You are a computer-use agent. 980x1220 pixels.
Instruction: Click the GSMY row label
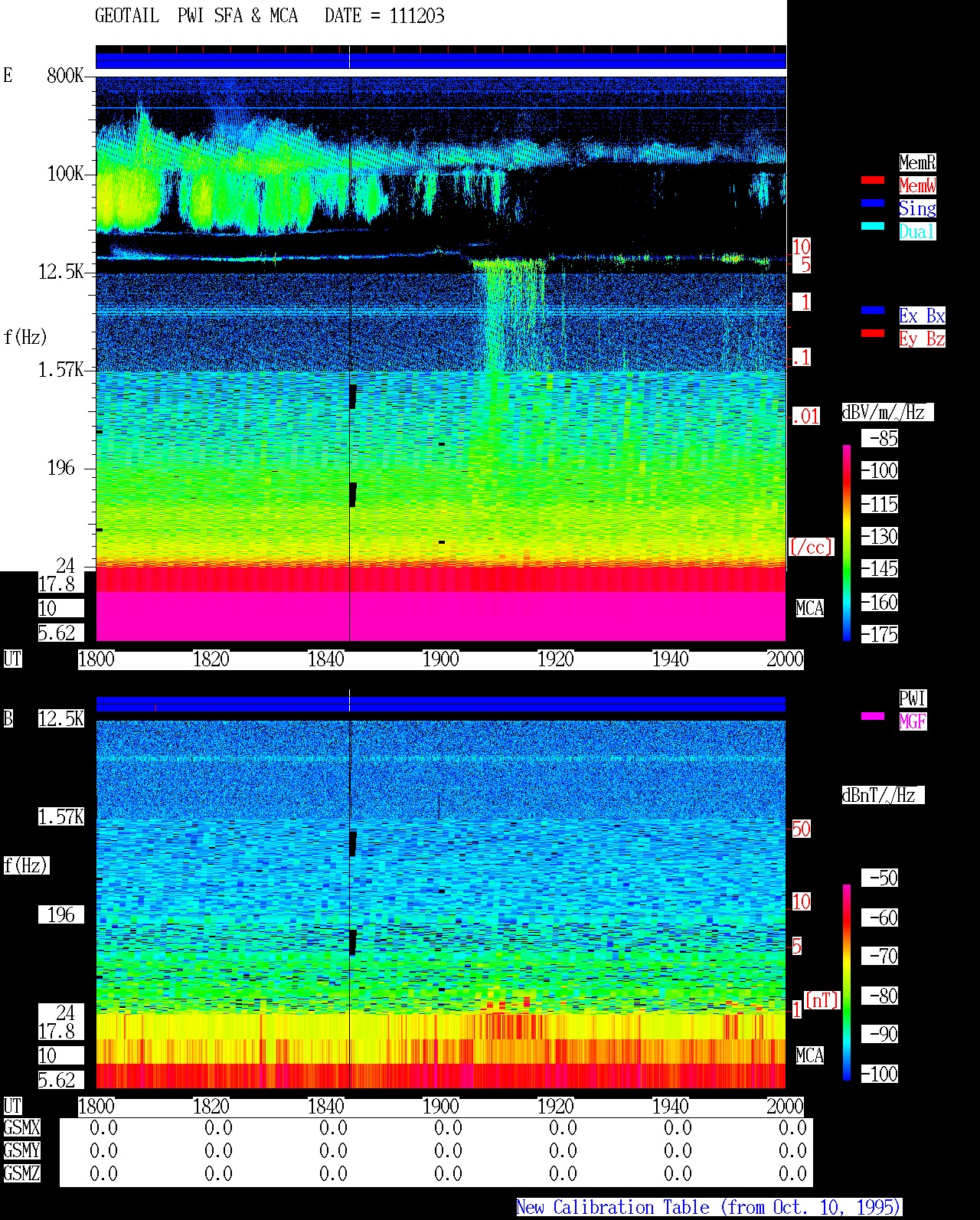(22, 1151)
